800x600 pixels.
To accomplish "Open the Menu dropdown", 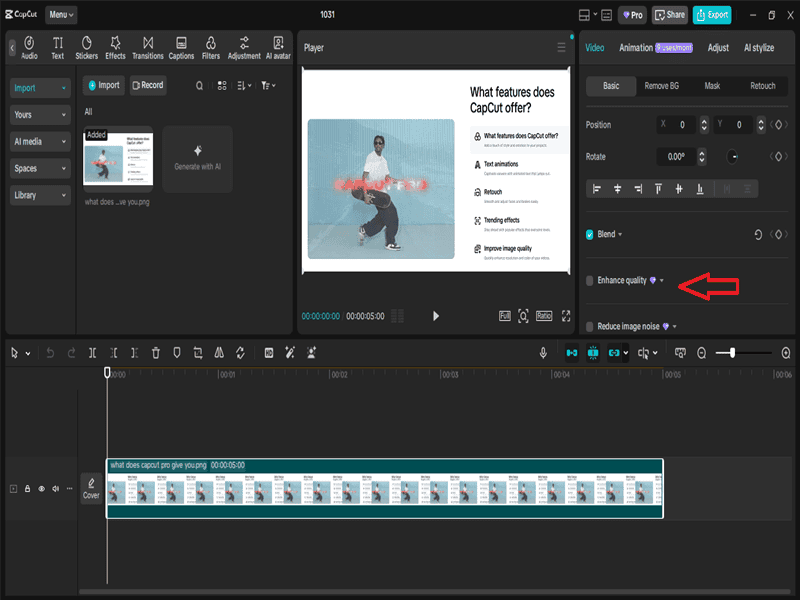I will [x=60, y=15].
